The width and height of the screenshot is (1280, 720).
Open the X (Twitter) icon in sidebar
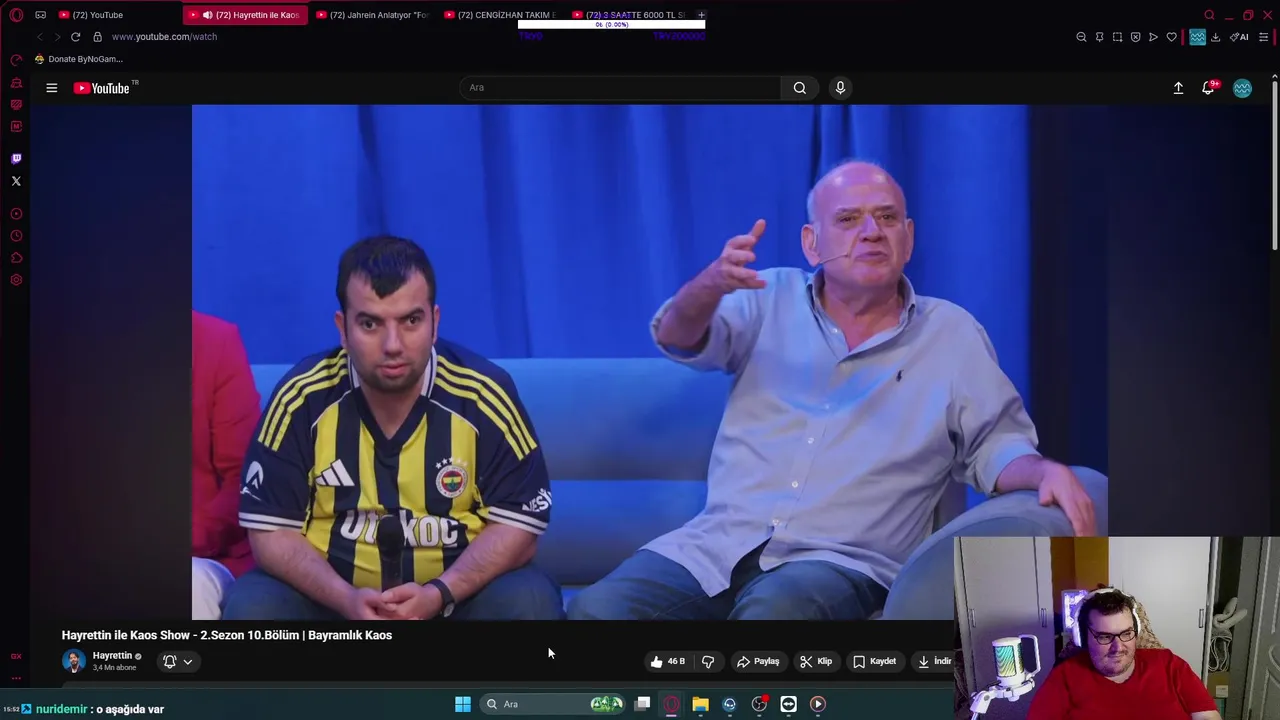click(16, 181)
